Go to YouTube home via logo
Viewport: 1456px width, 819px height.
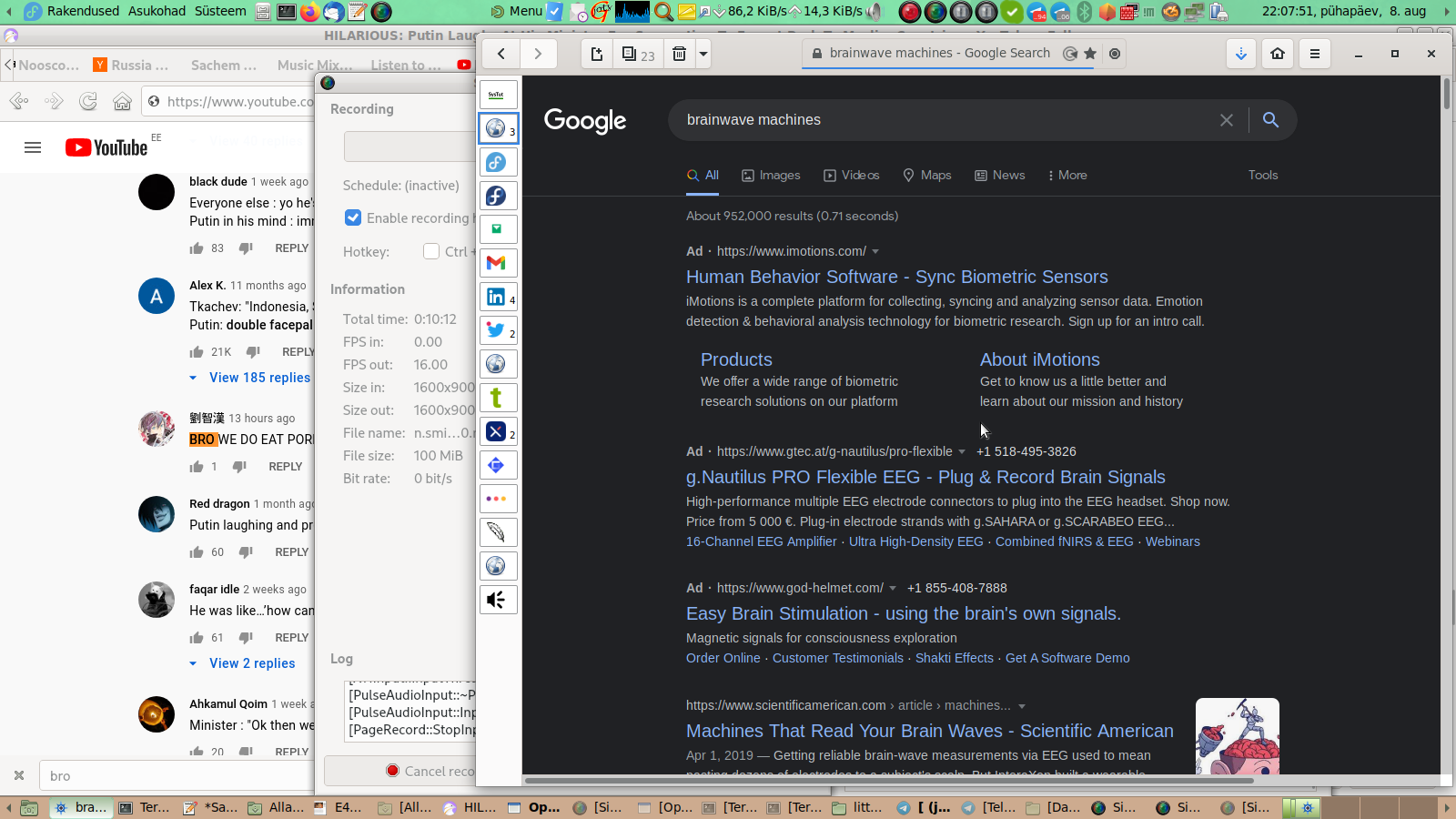point(108,147)
